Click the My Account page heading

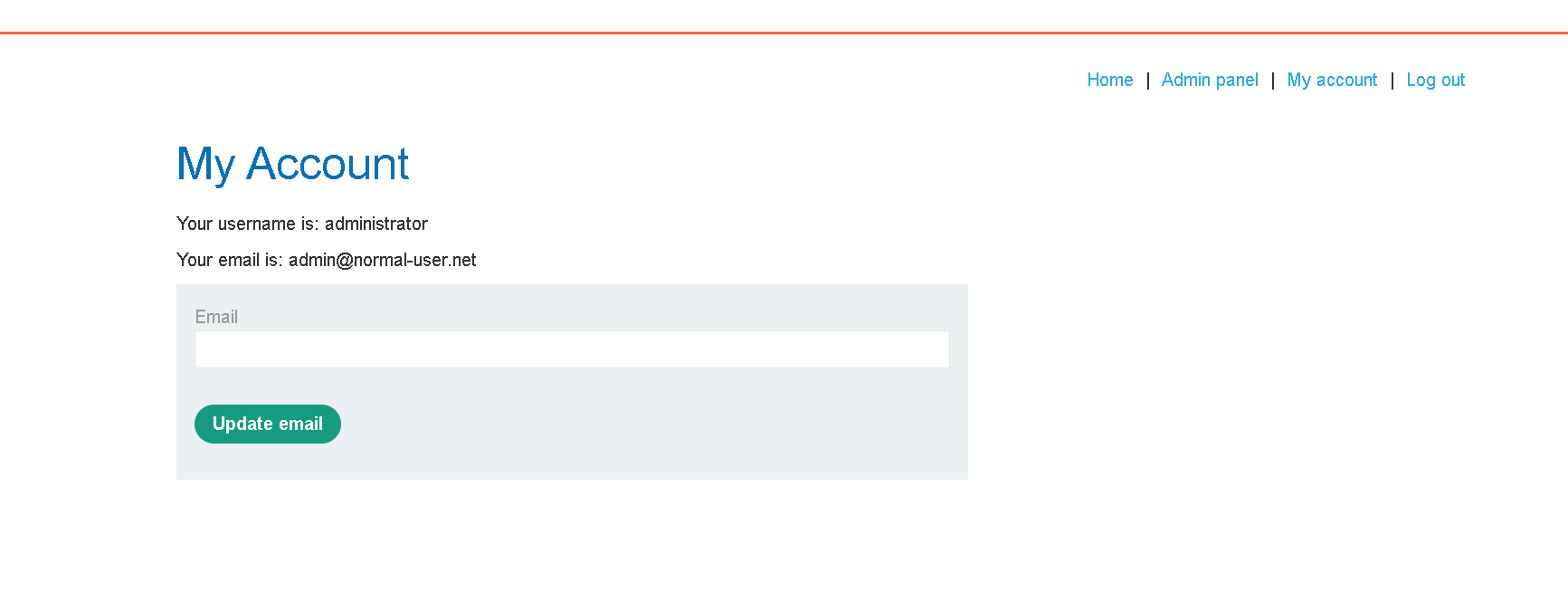click(292, 165)
